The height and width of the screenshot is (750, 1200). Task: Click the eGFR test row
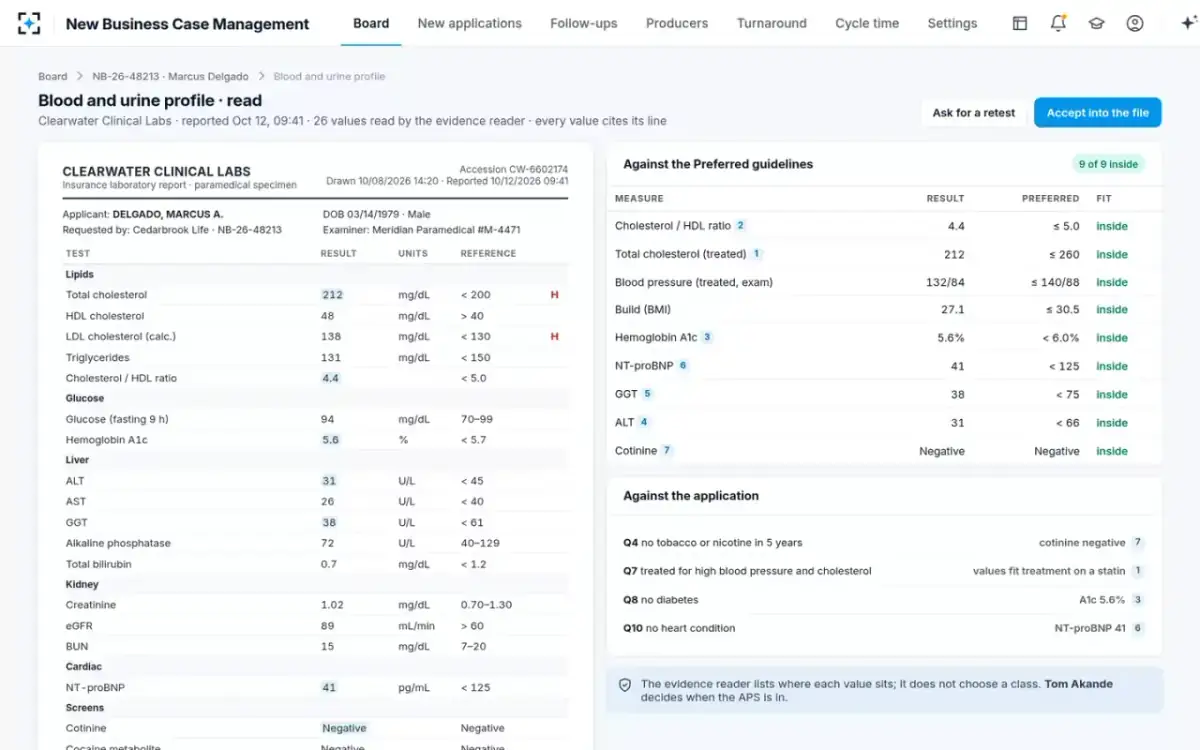point(315,626)
